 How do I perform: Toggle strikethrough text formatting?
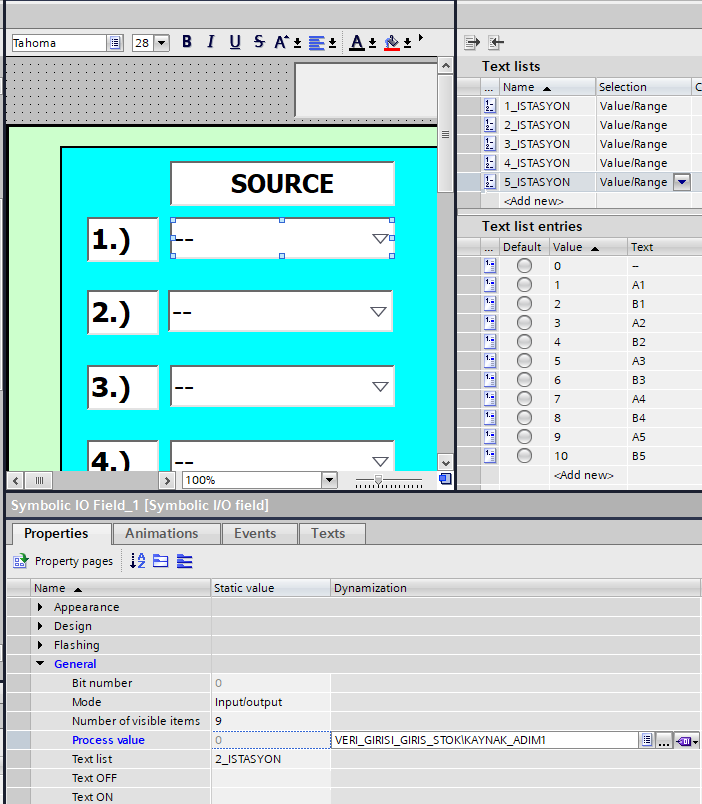[x=259, y=42]
